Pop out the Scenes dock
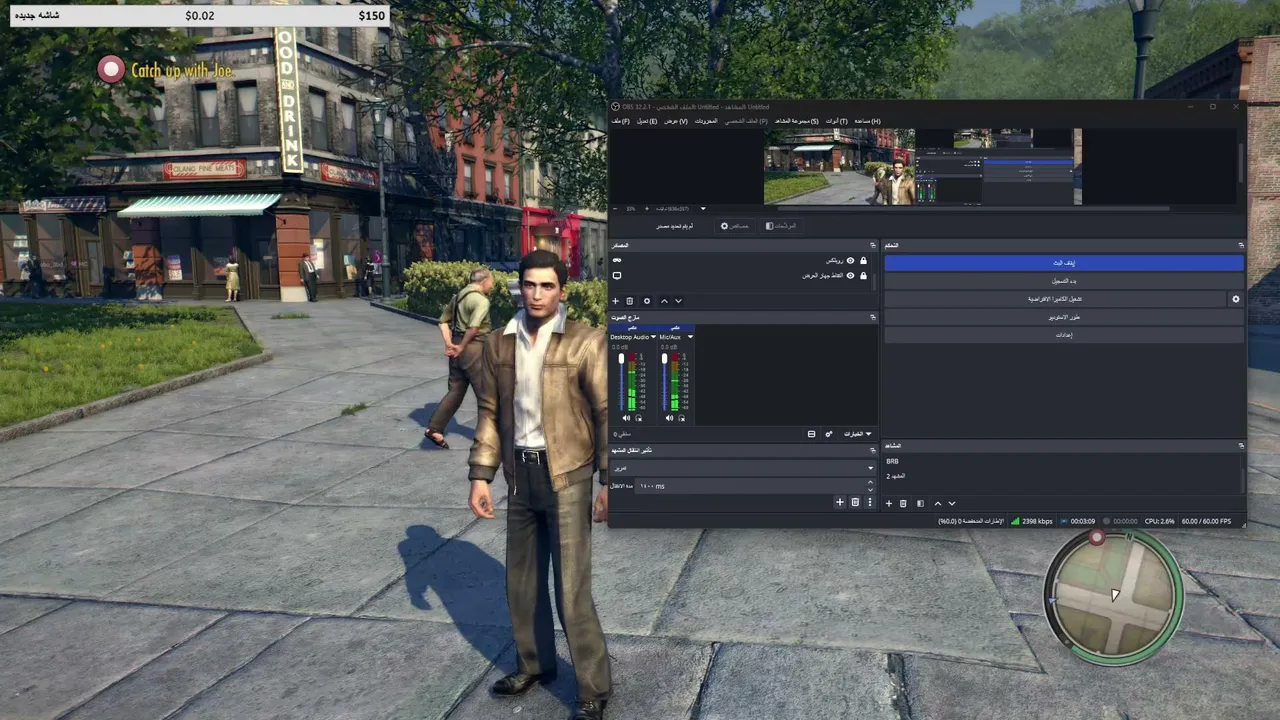Viewport: 1280px width, 720px height. coord(1241,445)
